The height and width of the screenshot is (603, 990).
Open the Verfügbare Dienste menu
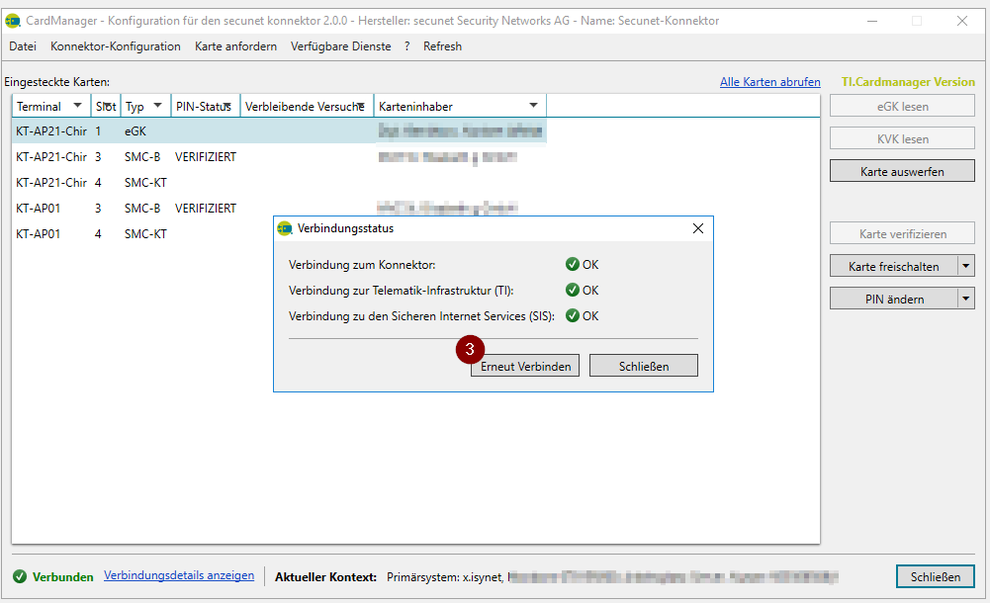341,46
